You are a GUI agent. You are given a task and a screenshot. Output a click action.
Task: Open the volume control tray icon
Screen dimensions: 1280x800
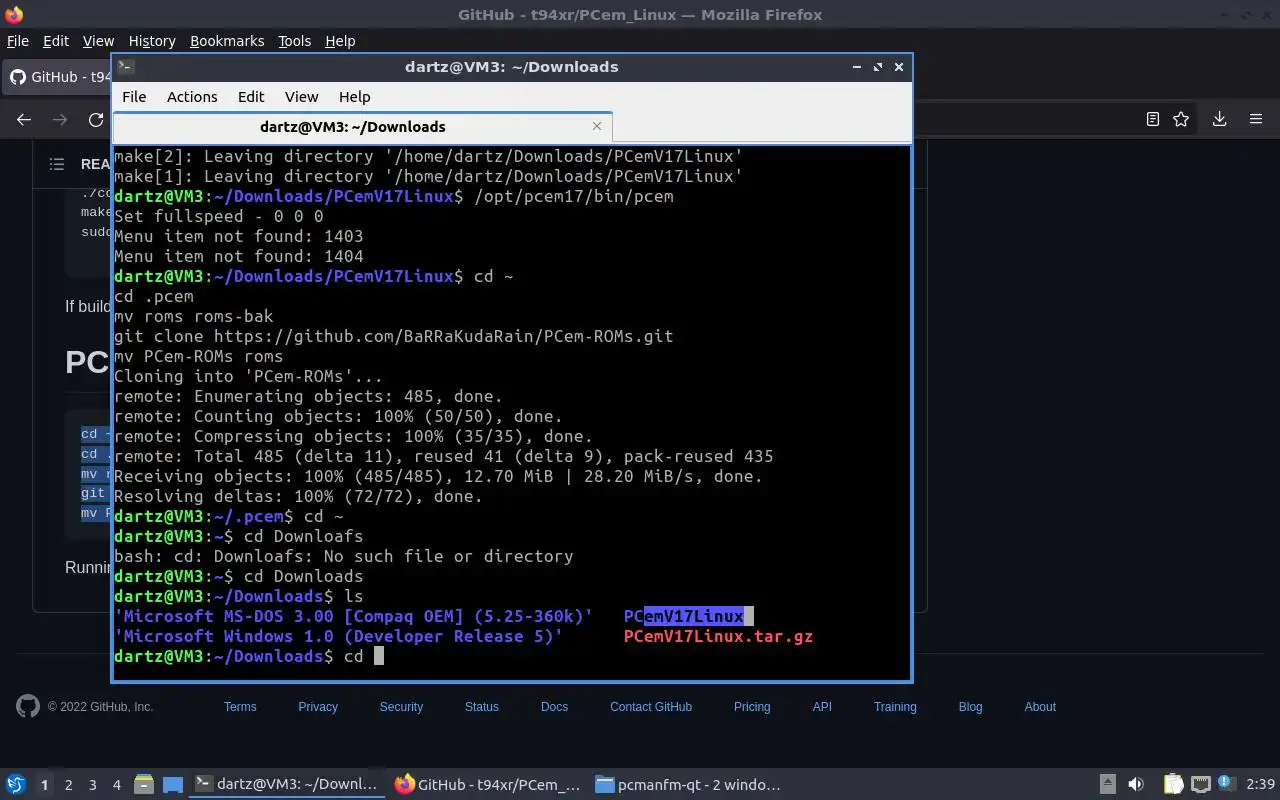point(1136,785)
